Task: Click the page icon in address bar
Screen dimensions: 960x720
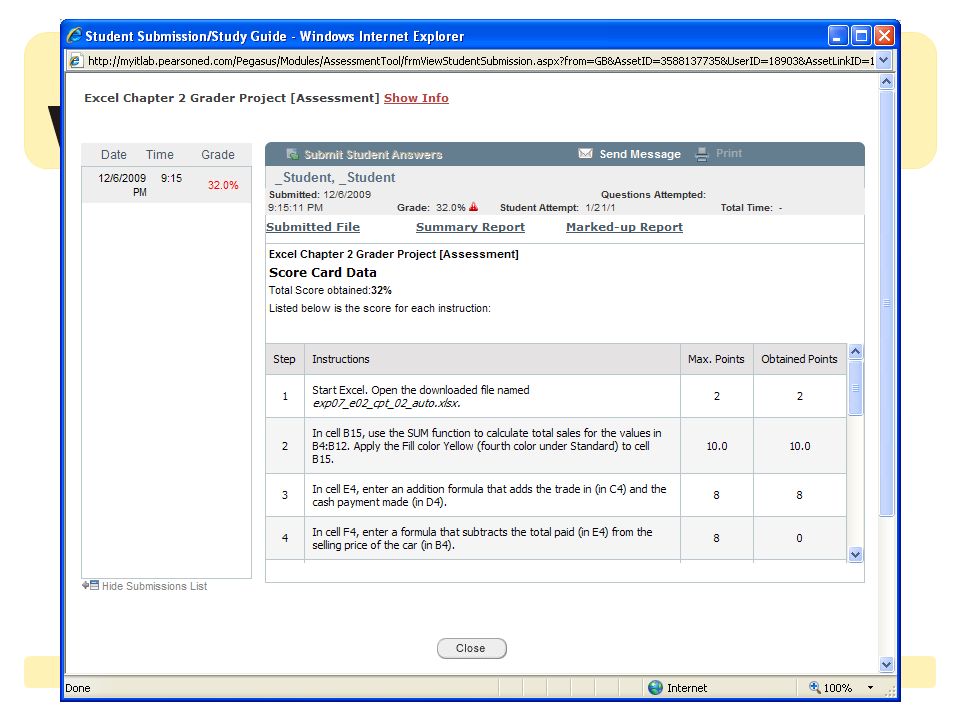Action: [x=75, y=61]
